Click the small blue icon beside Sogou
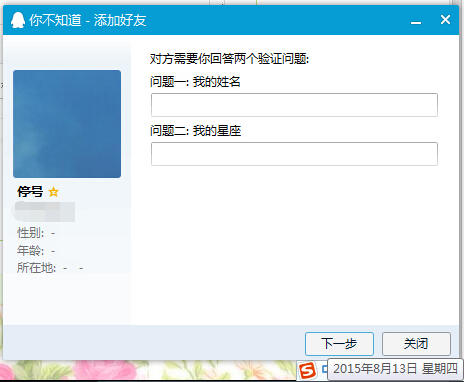The height and width of the screenshot is (382, 464). (x=325, y=369)
